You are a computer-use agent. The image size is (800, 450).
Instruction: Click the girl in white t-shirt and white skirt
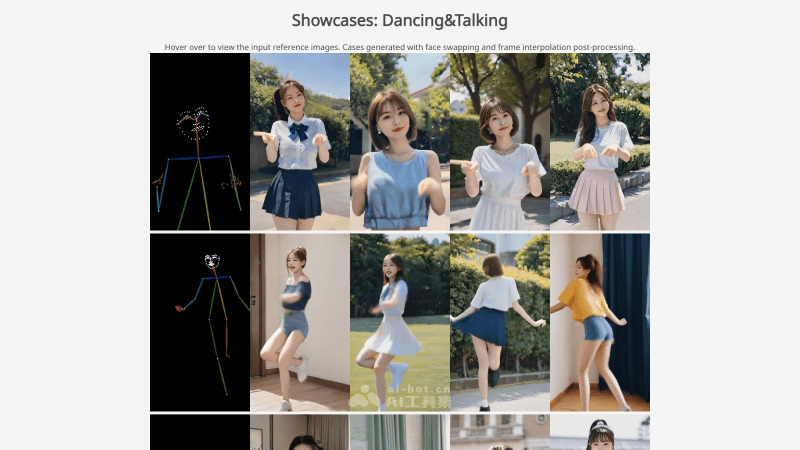coord(499,142)
